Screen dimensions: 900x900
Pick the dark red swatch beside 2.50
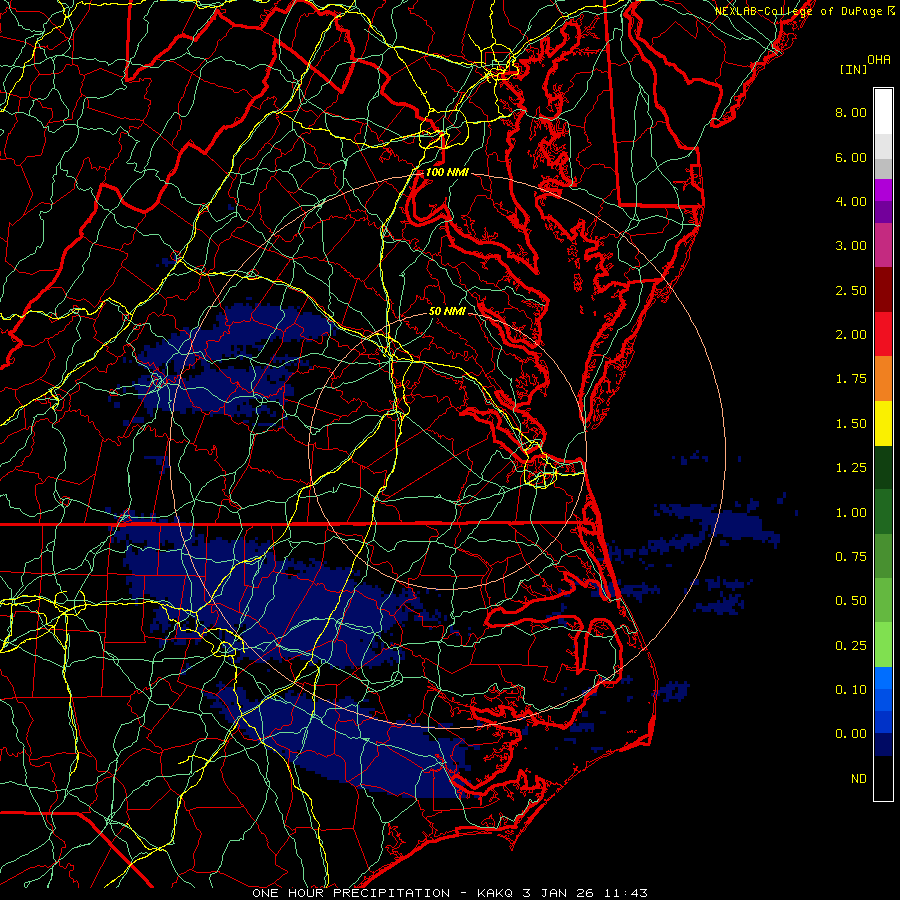pos(883,290)
